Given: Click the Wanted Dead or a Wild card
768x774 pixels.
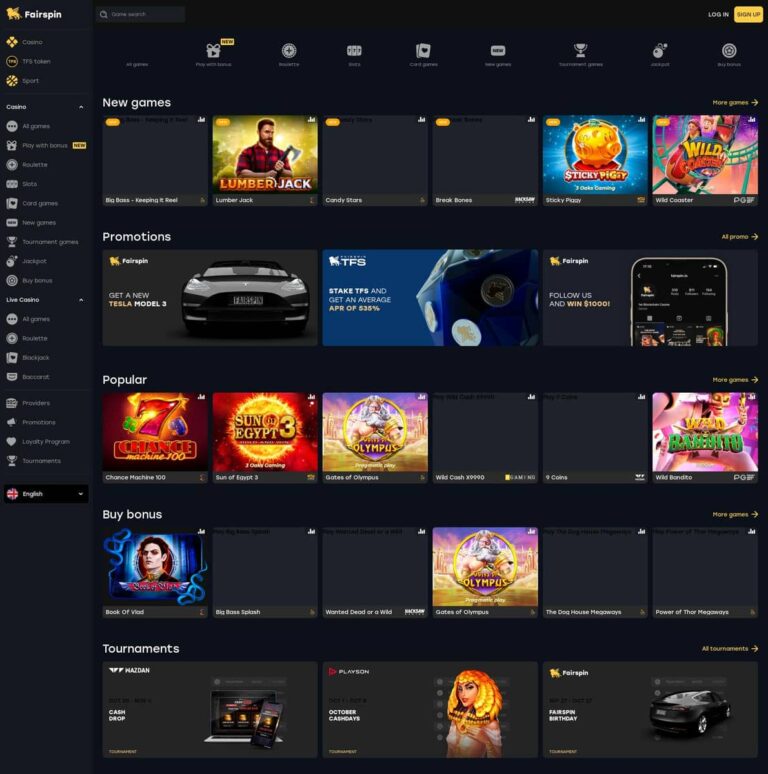Looking at the screenshot, I should (375, 573).
